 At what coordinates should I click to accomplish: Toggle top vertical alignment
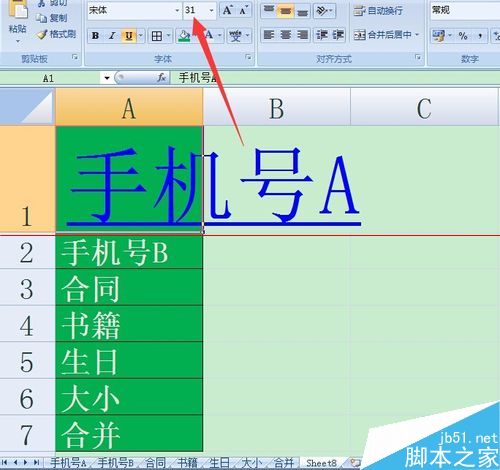pos(269,11)
